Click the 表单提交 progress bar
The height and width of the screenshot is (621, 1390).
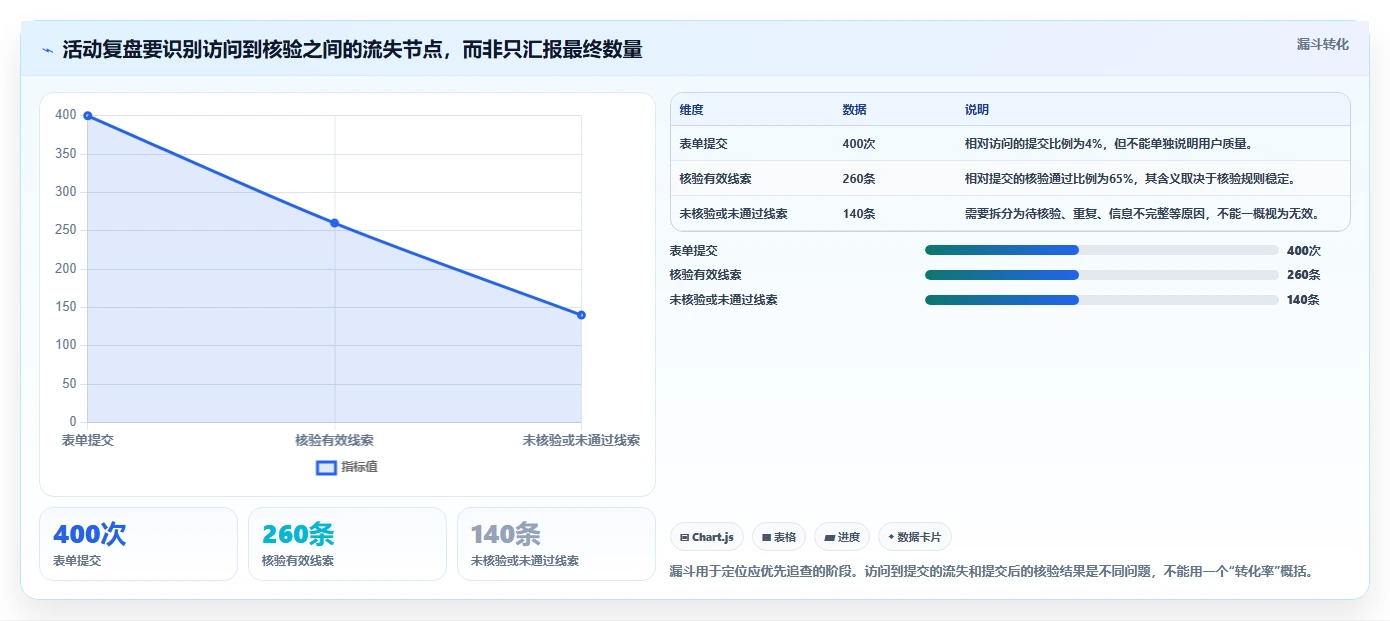(x=1101, y=250)
